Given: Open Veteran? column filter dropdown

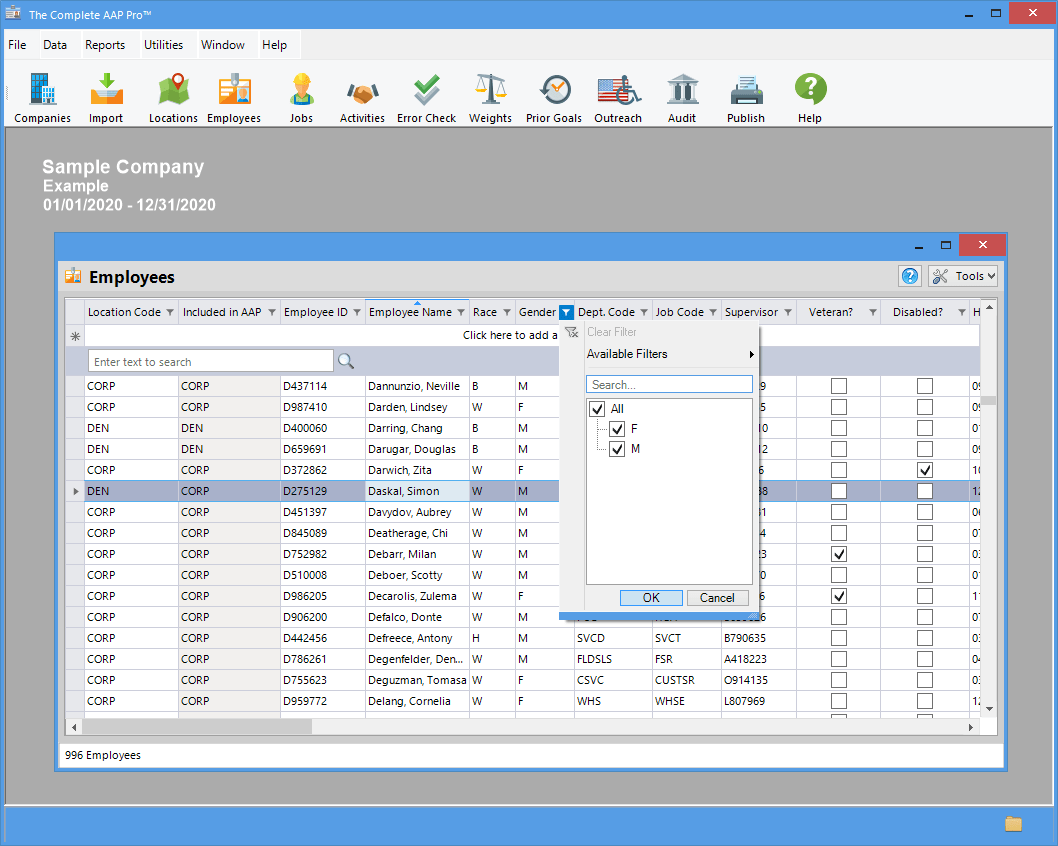Looking at the screenshot, I should click(x=873, y=312).
